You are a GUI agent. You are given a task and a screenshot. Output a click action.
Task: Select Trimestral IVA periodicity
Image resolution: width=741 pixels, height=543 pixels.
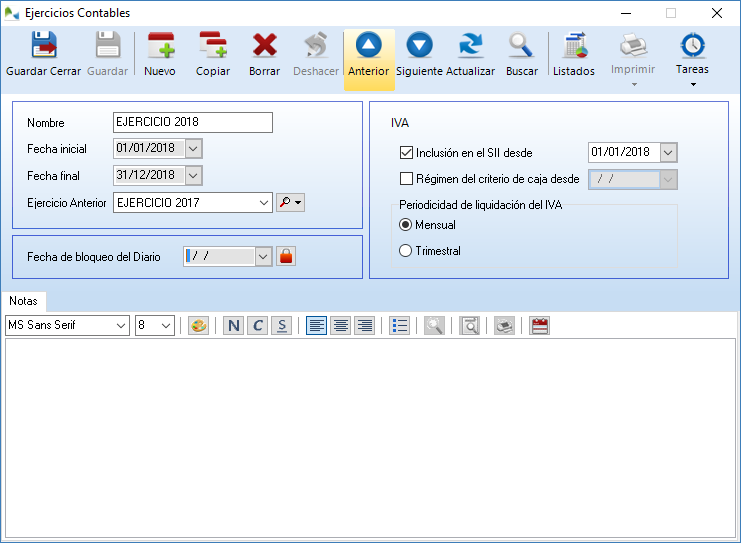coord(405,250)
